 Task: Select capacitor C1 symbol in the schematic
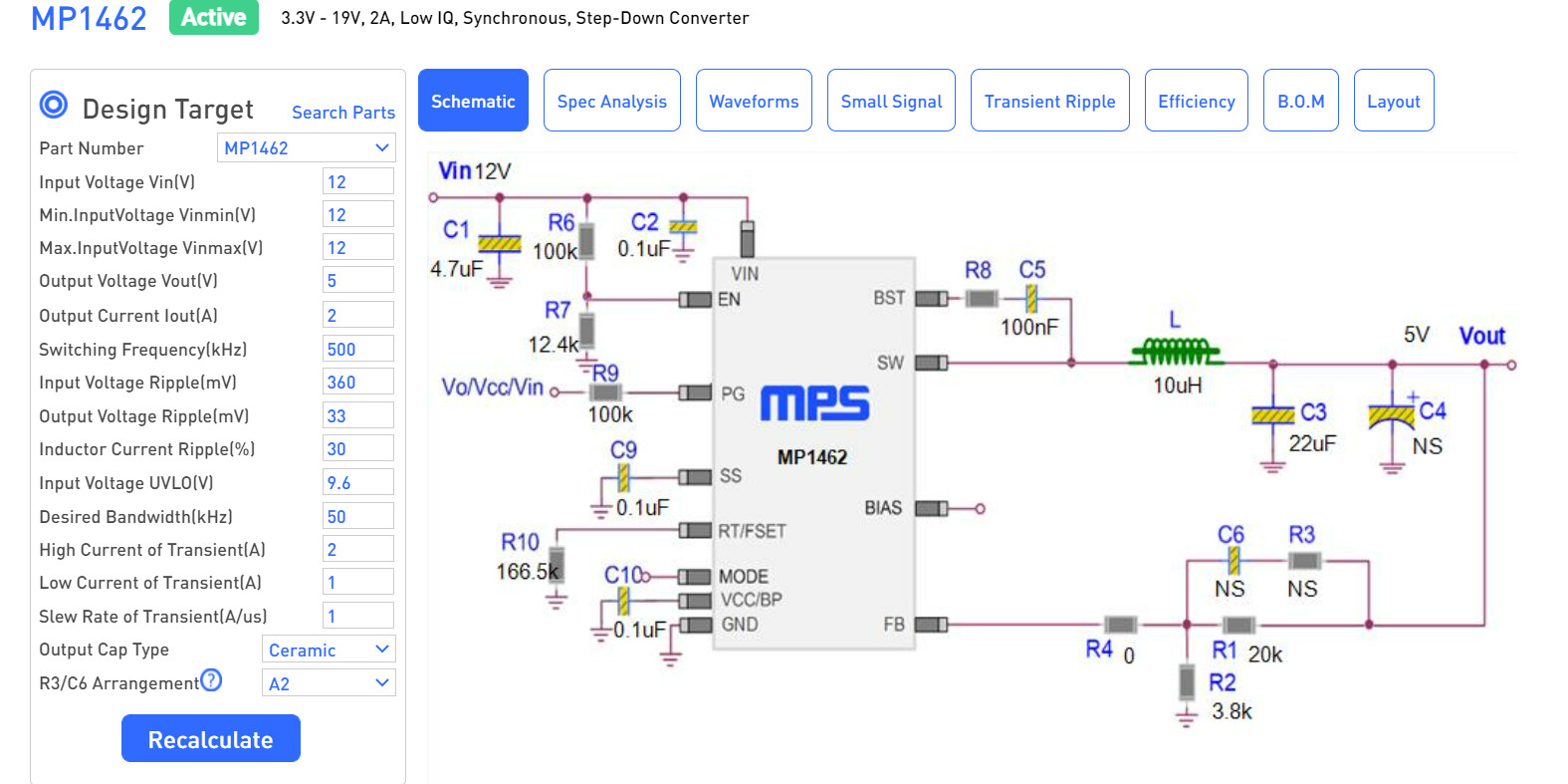click(x=500, y=243)
